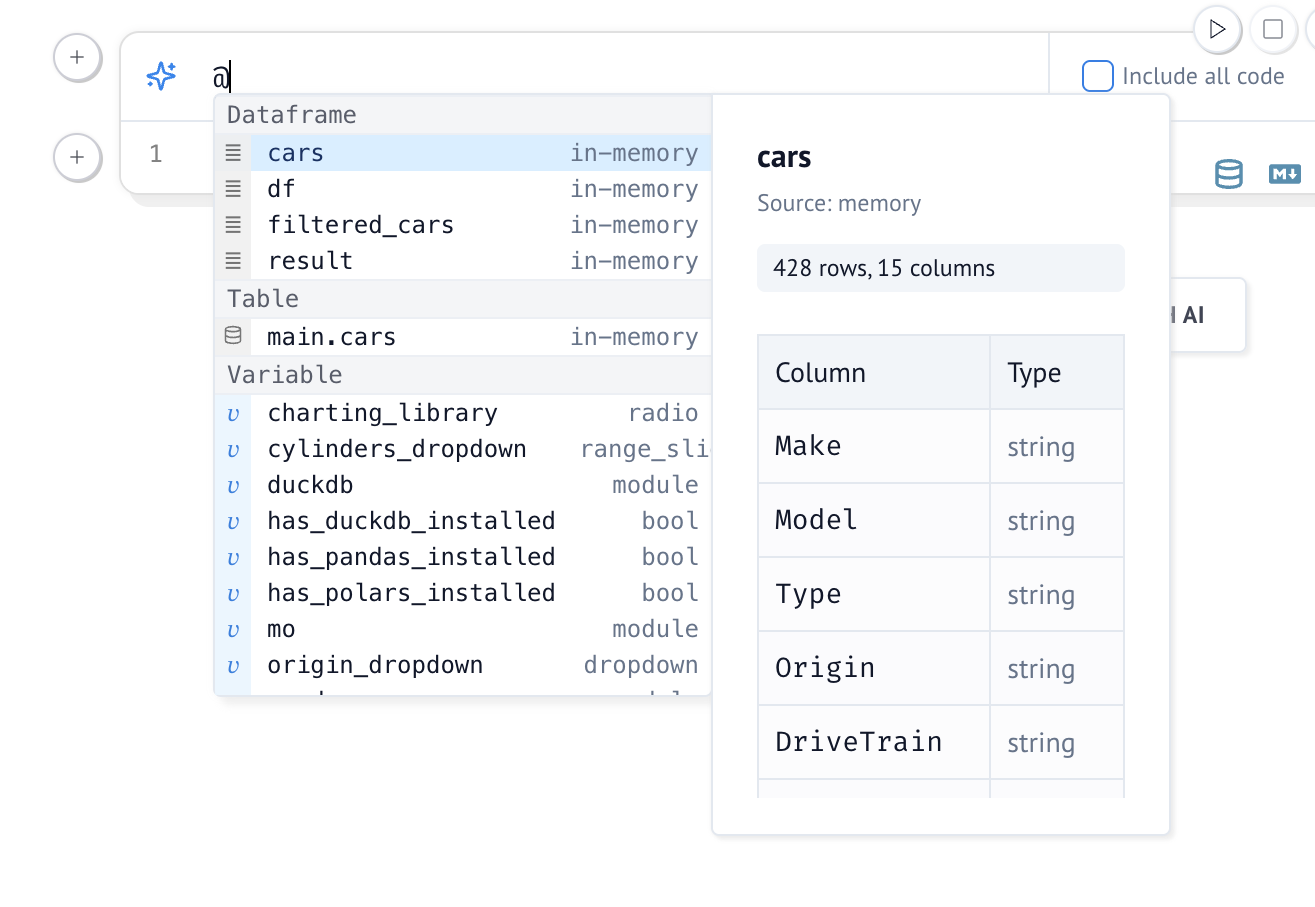Viewport: 1315px width, 907px height.
Task: Add cell below with lower plus button
Action: pos(77,157)
